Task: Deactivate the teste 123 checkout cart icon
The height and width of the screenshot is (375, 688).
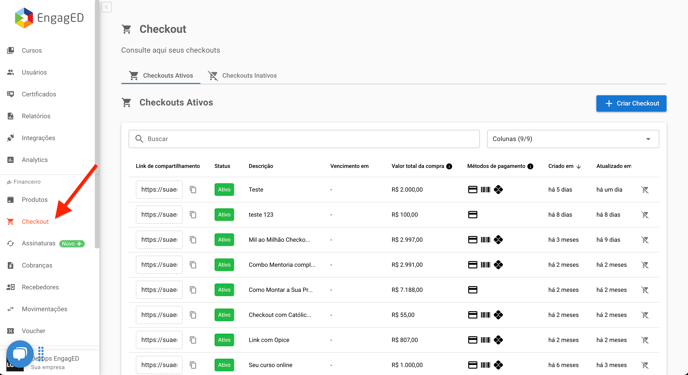Action: 645,215
